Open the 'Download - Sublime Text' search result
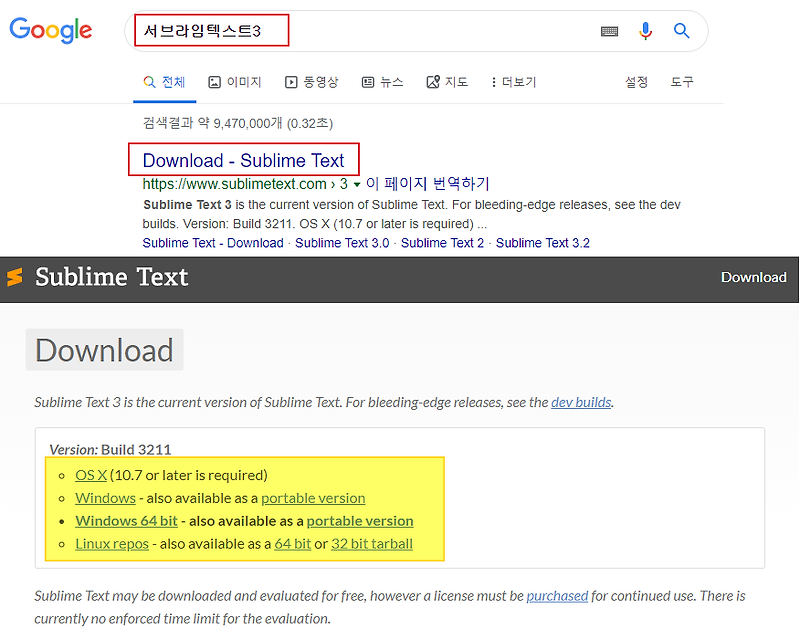This screenshot has height=639, width=800. (x=243, y=160)
